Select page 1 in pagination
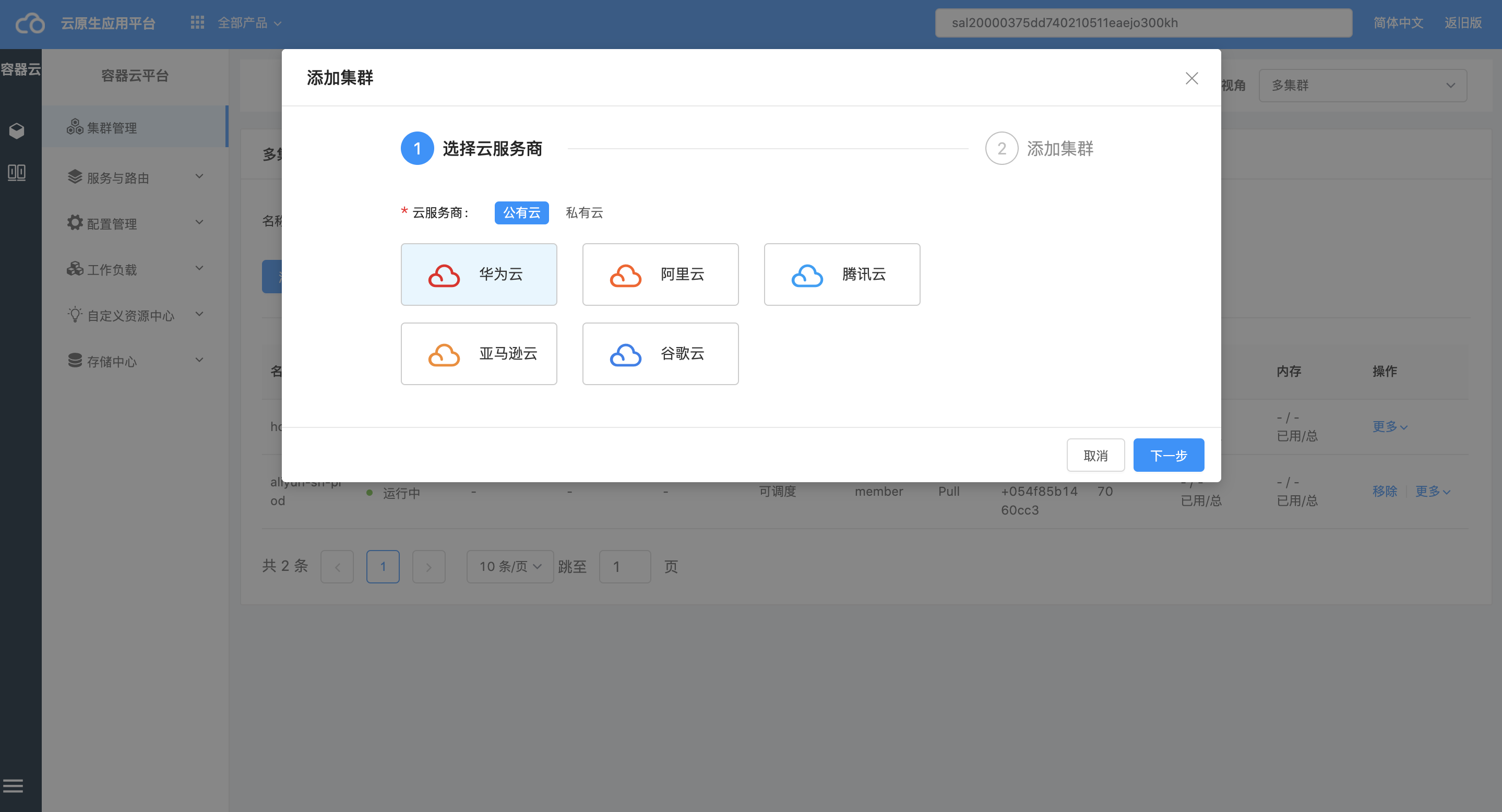Viewport: 1502px width, 812px height. (x=383, y=567)
